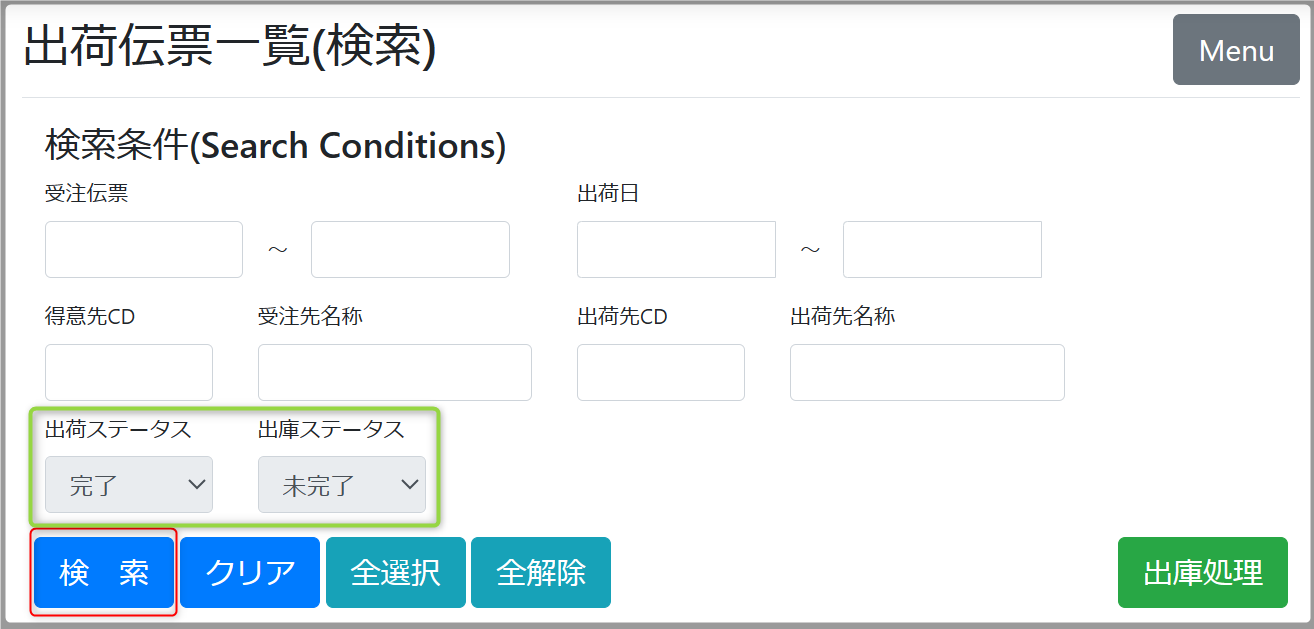Screen dimensions: 1314x629
Task: Focus the 出荷日 start date field
Action: 676,249
